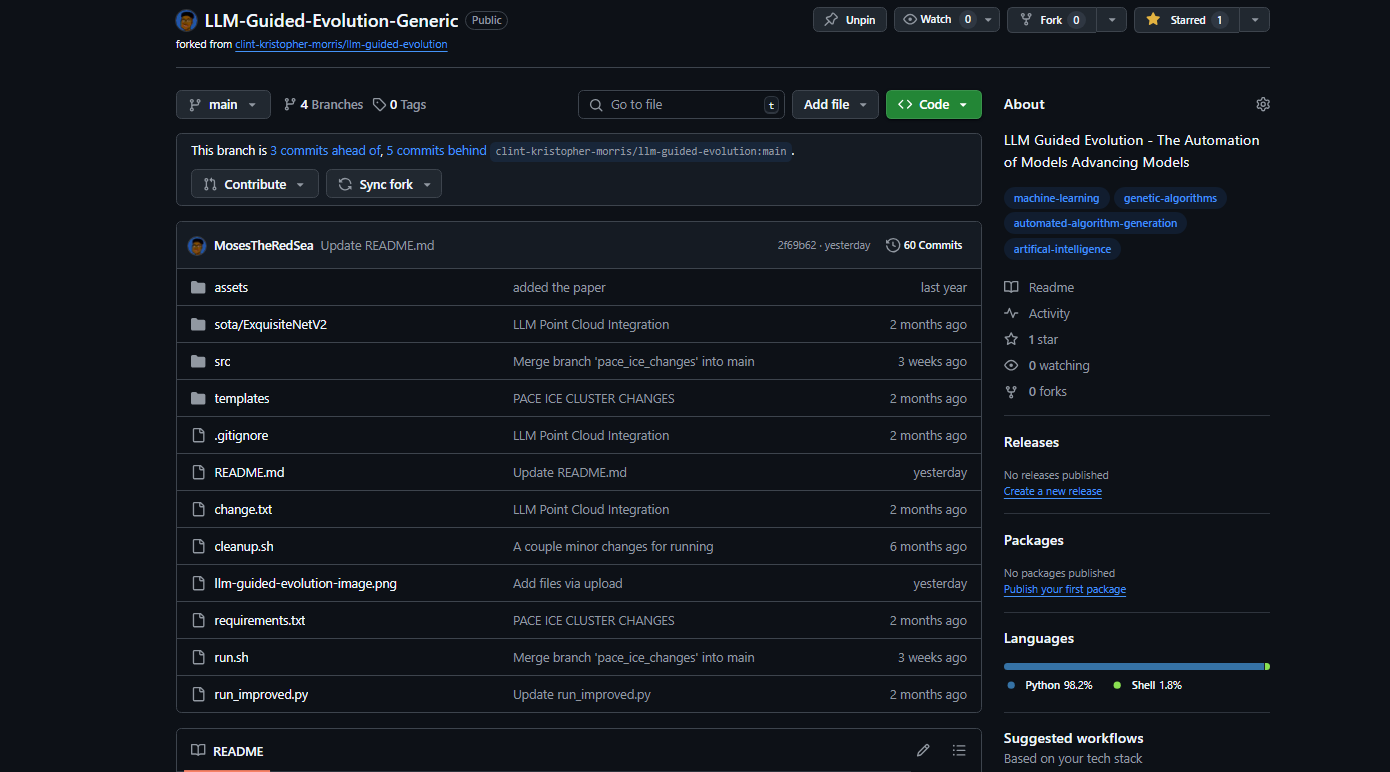Image resolution: width=1390 pixels, height=772 pixels.
Task: Open the 4 Branches page
Action: 323,104
